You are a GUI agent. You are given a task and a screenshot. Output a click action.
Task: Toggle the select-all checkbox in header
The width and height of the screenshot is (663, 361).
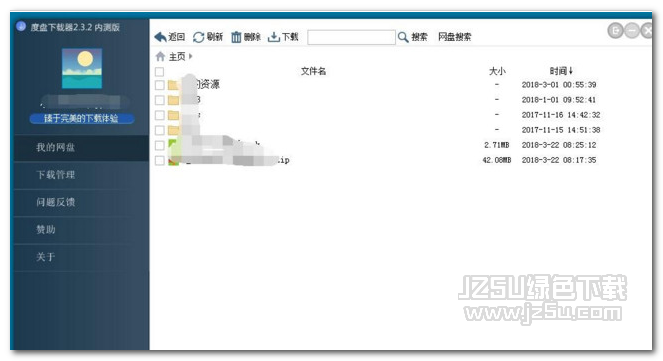click(159, 71)
